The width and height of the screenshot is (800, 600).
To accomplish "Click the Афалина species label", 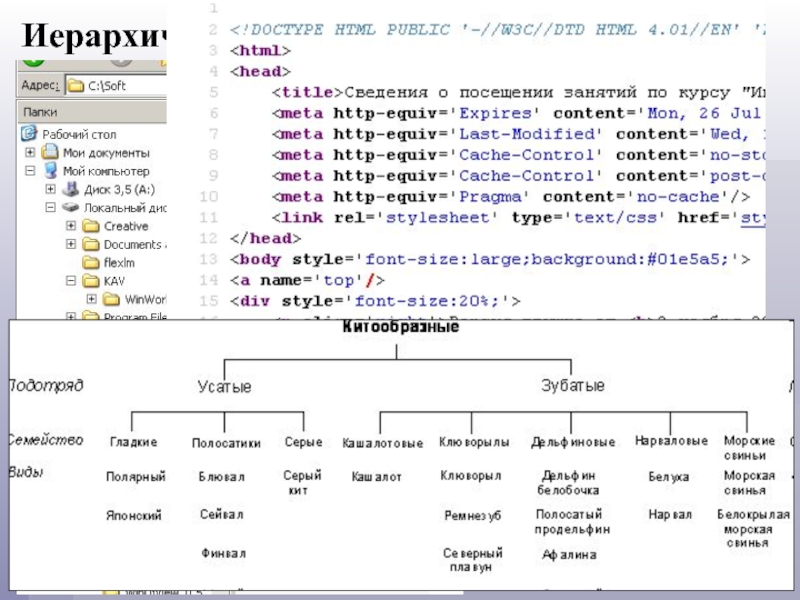I will click(569, 554).
